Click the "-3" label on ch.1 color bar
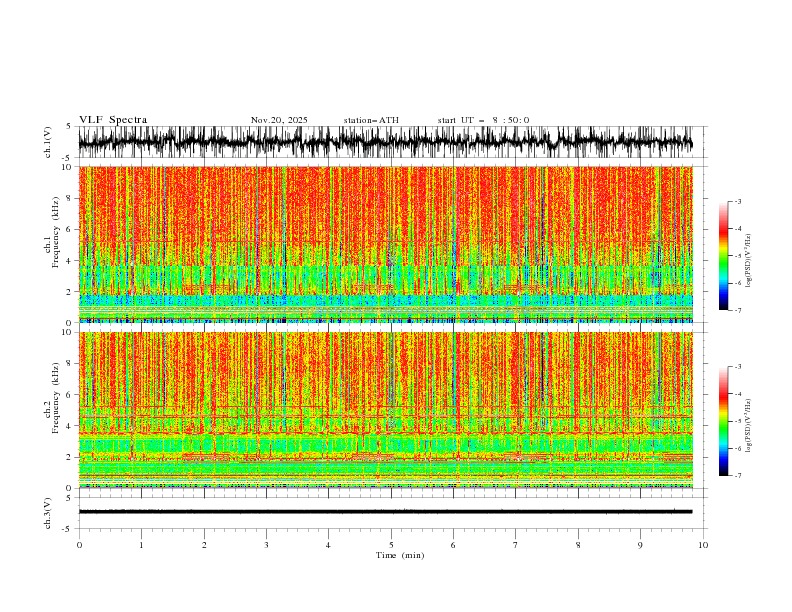The image size is (792, 612). 737,201
